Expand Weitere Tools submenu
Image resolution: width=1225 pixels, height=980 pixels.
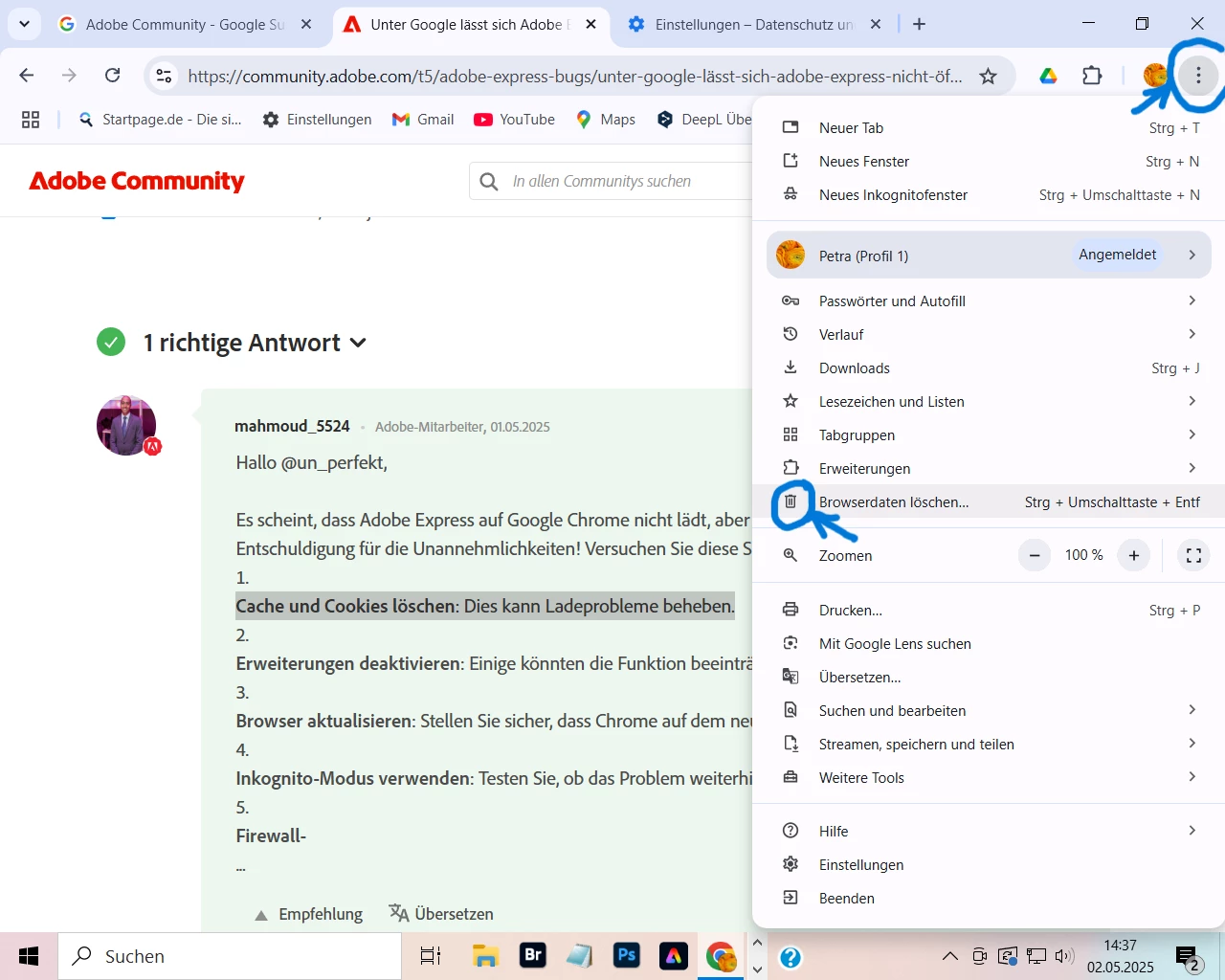989,778
